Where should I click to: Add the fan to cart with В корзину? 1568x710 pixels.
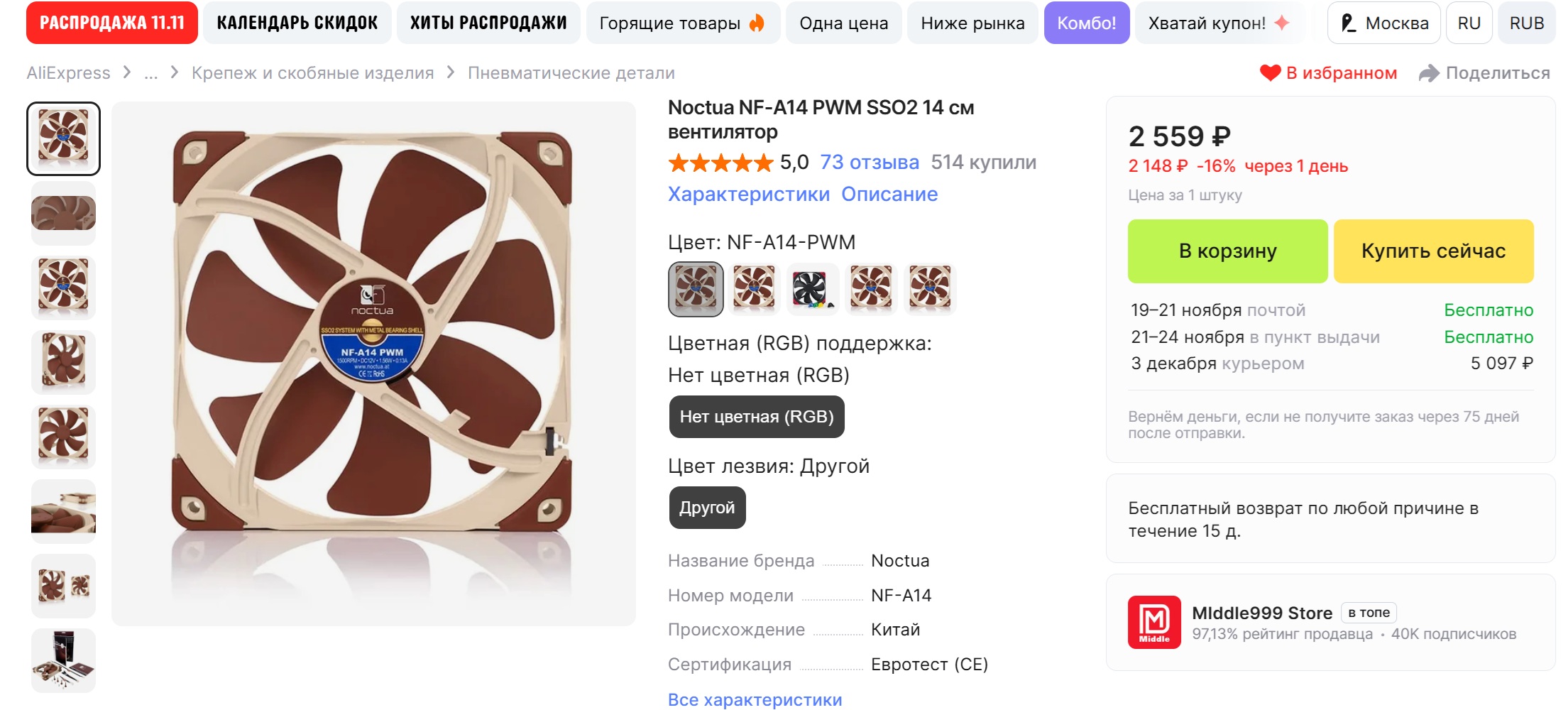point(1227,251)
